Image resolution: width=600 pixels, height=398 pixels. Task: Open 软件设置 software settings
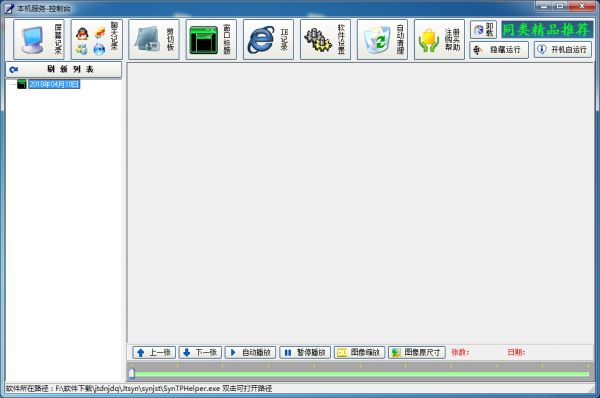tap(325, 39)
